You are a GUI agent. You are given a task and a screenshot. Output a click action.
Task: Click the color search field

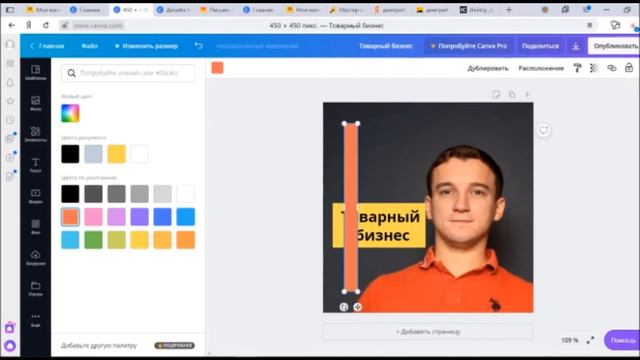[128, 73]
